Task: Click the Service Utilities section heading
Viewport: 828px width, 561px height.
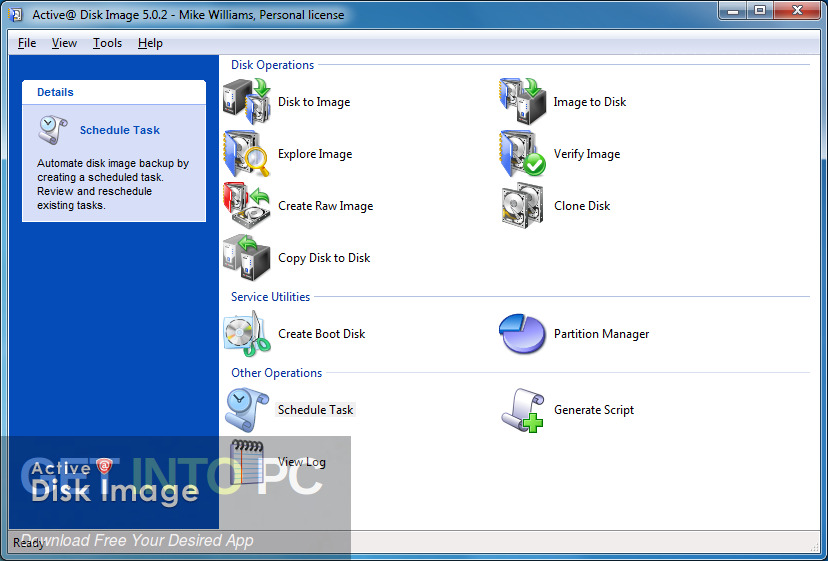Action: click(270, 297)
